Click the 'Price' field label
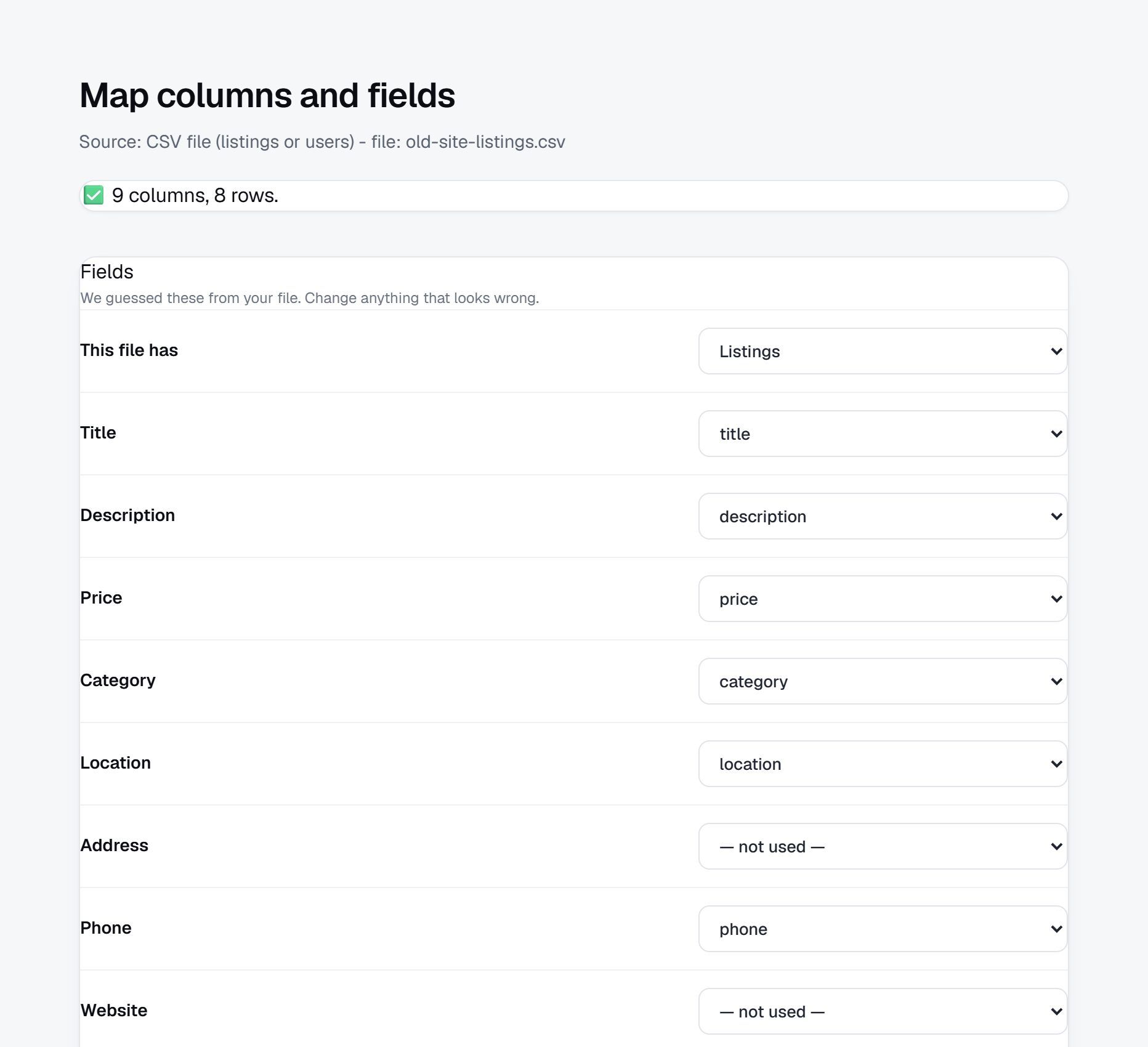Image resolution: width=1148 pixels, height=1047 pixels. point(101,597)
